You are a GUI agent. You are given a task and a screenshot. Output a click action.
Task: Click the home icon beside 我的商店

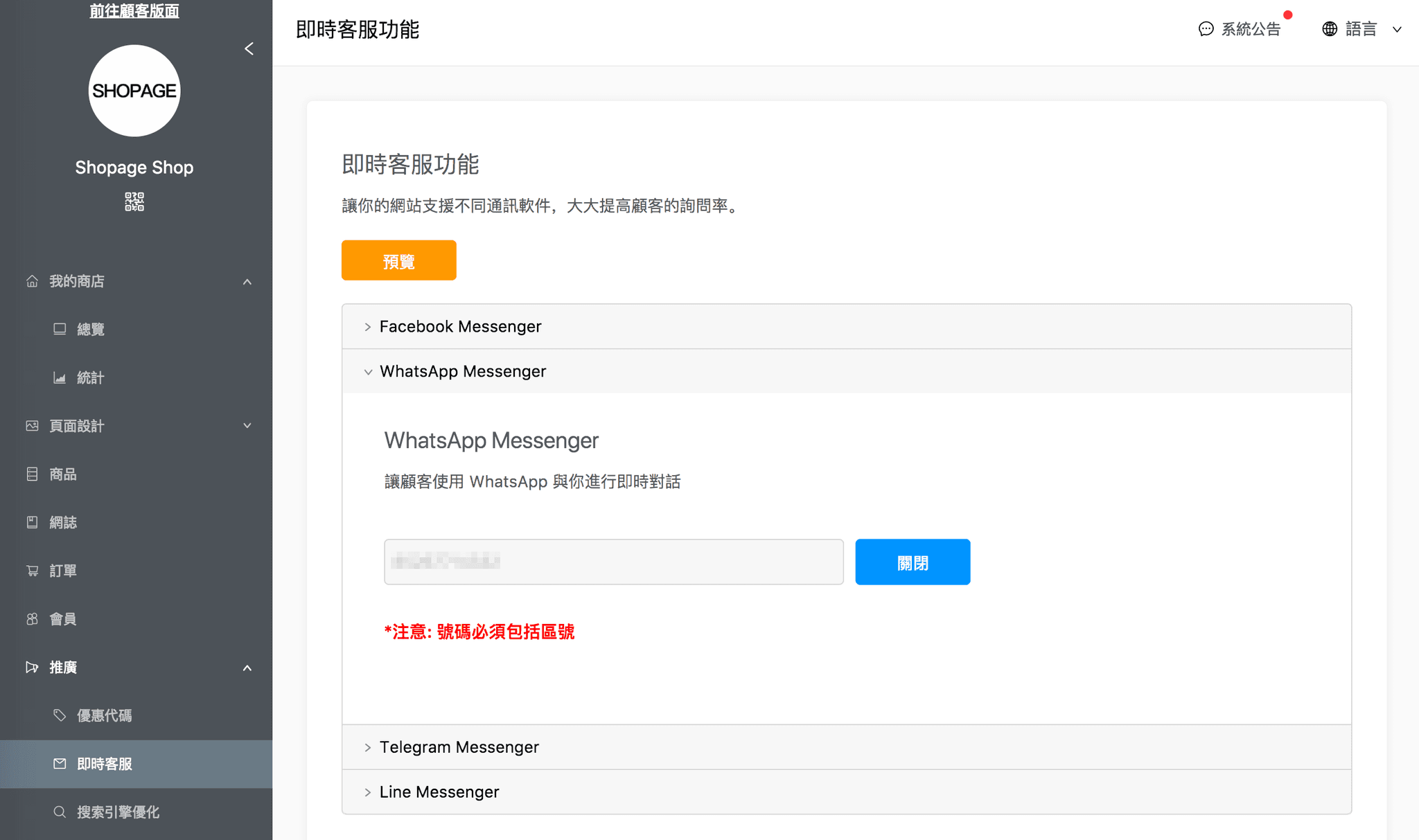pyautogui.click(x=32, y=281)
